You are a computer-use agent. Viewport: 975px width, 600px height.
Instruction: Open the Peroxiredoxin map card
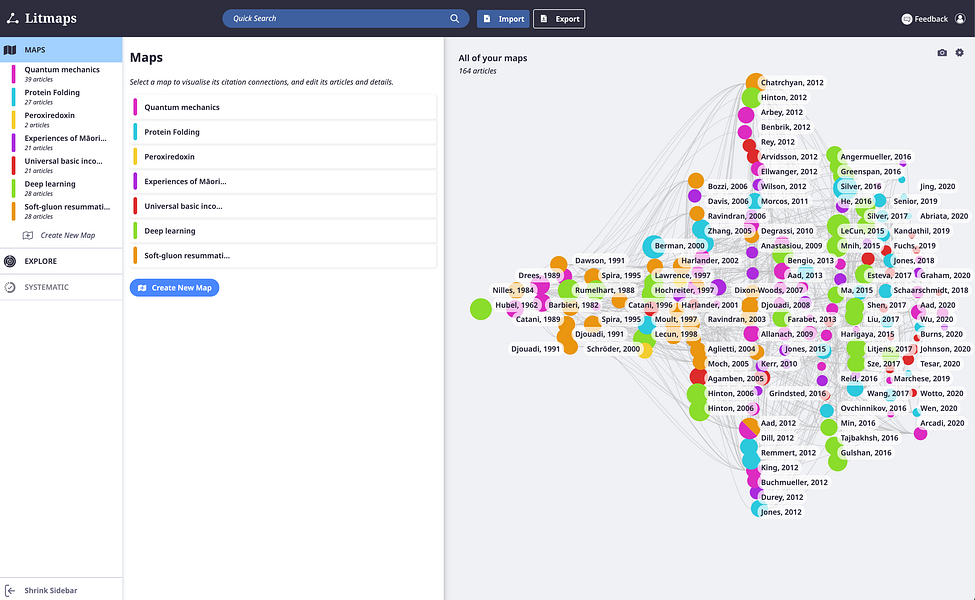tap(283, 156)
